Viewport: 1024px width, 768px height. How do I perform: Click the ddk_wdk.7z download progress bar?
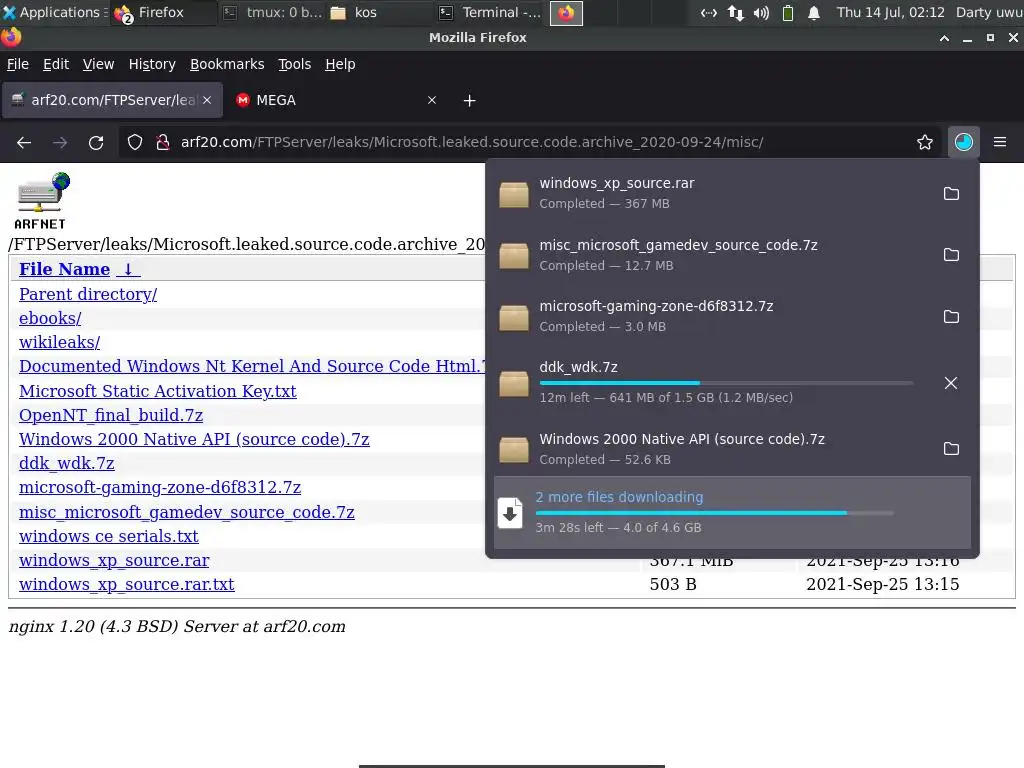coord(726,383)
